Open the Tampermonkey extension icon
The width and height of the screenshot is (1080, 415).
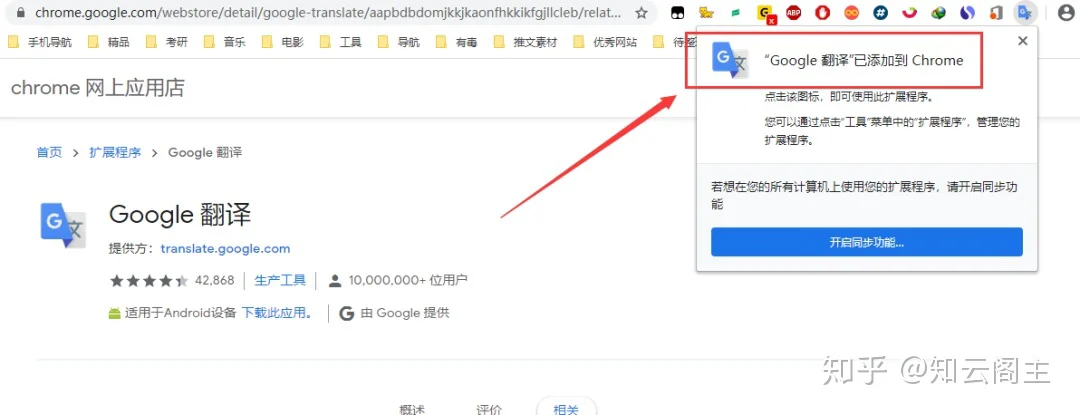pos(678,12)
